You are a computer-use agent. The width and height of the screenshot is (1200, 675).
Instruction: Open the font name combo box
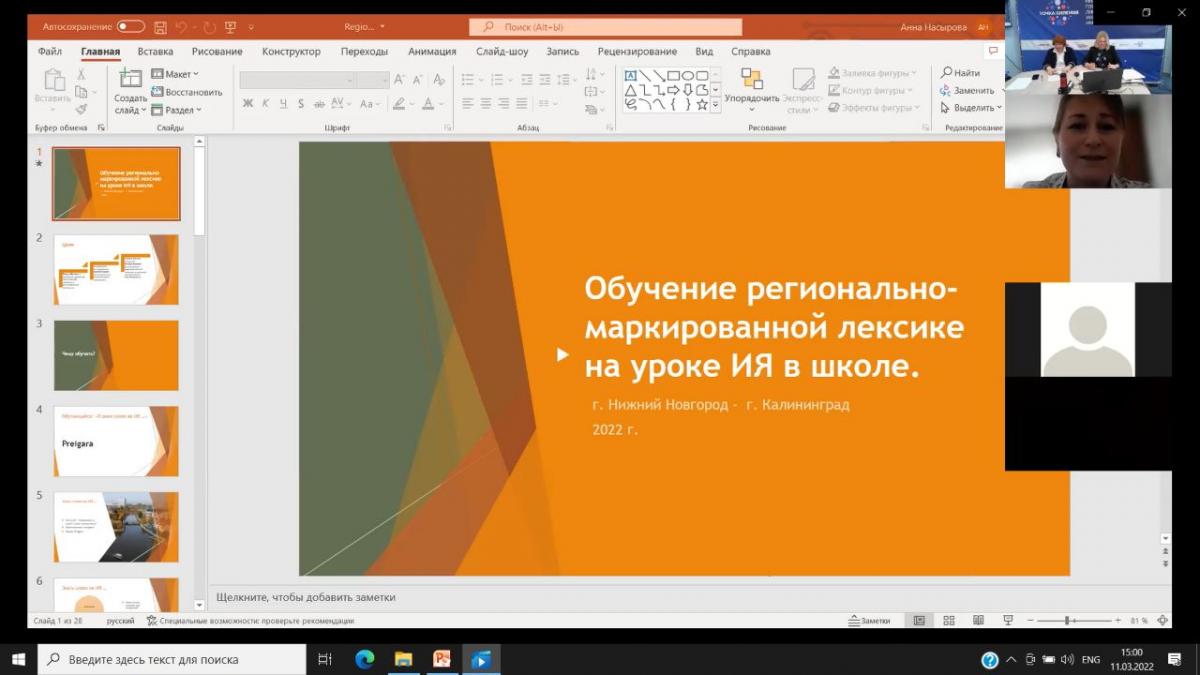297,80
